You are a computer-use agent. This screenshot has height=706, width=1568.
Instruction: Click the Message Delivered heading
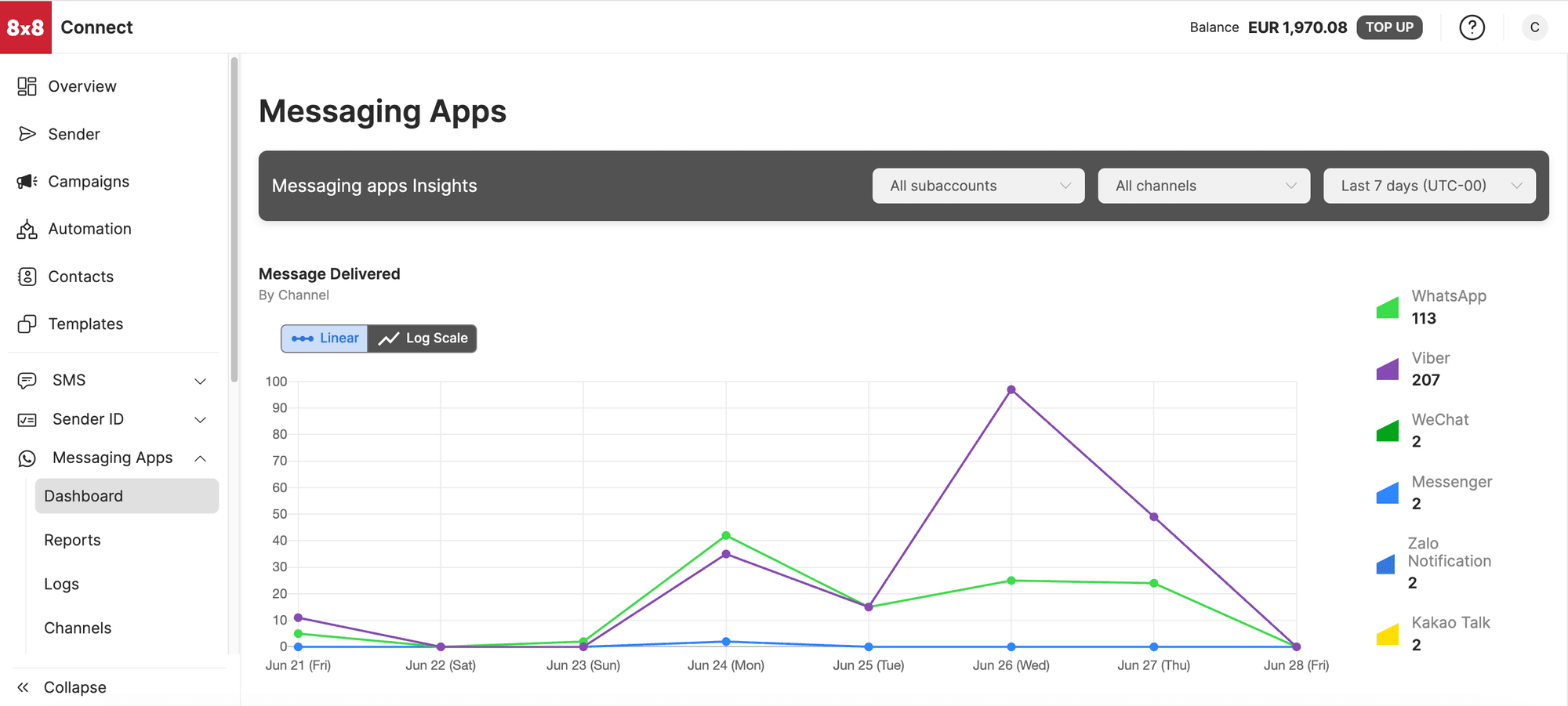pyautogui.click(x=329, y=274)
